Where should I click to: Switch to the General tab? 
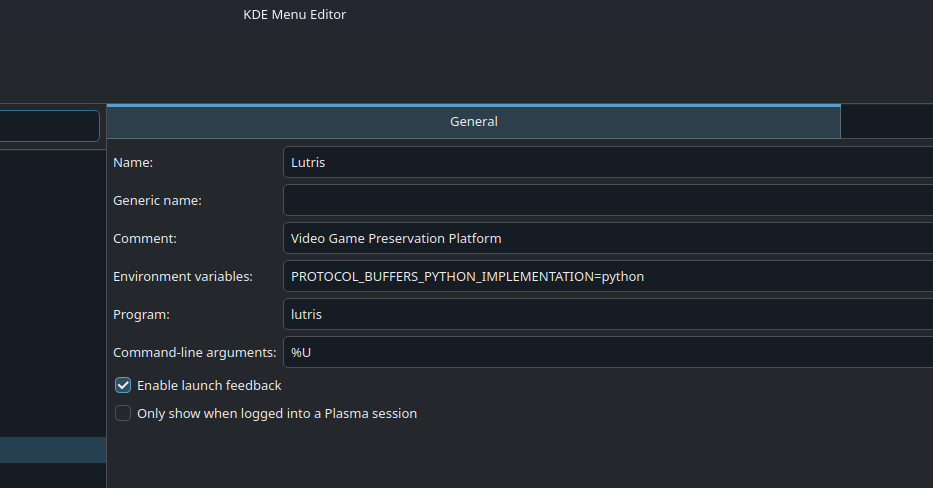[x=473, y=121]
